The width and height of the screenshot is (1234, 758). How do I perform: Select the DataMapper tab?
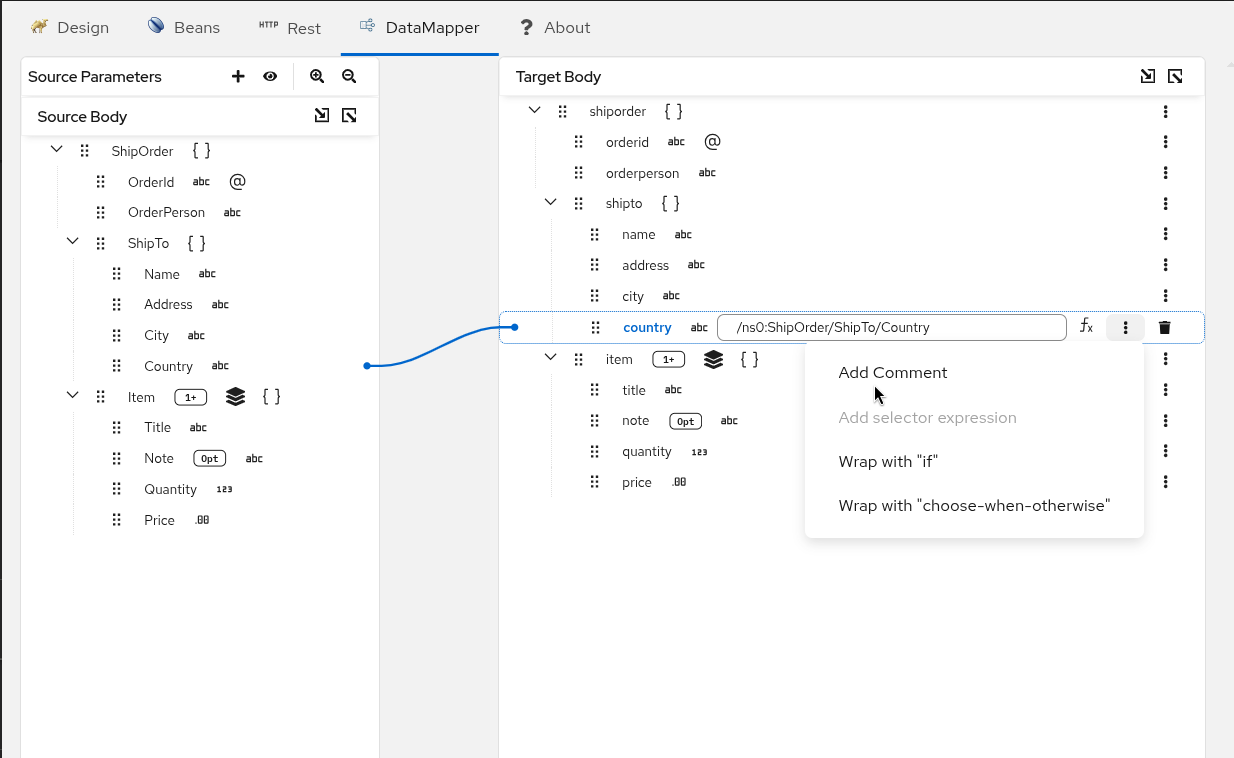point(420,28)
